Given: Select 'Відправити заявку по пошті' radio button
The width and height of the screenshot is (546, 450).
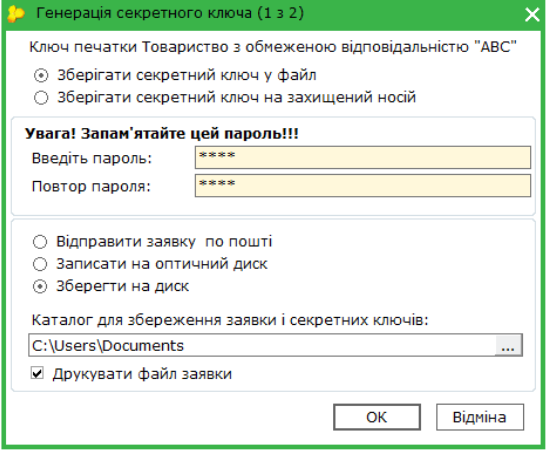Looking at the screenshot, I should [40, 242].
